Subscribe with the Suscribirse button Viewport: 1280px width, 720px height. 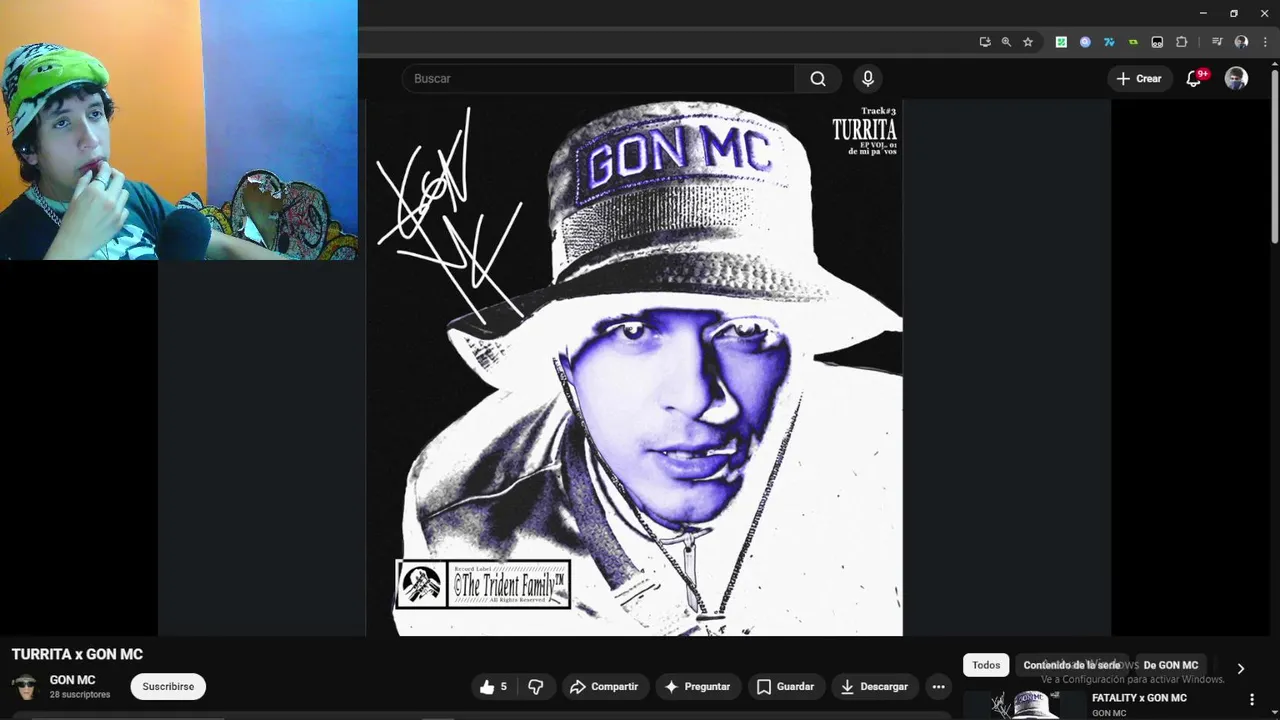pos(168,687)
